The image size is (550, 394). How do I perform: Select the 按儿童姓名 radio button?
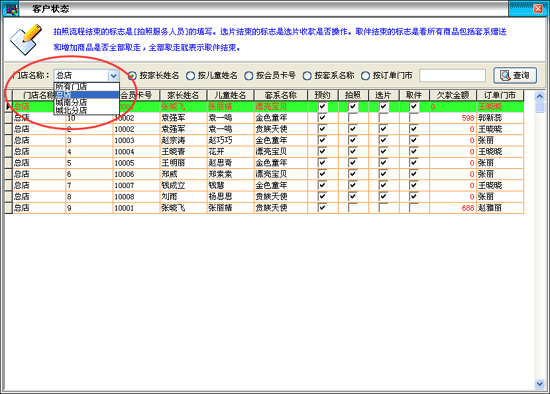[x=190, y=75]
